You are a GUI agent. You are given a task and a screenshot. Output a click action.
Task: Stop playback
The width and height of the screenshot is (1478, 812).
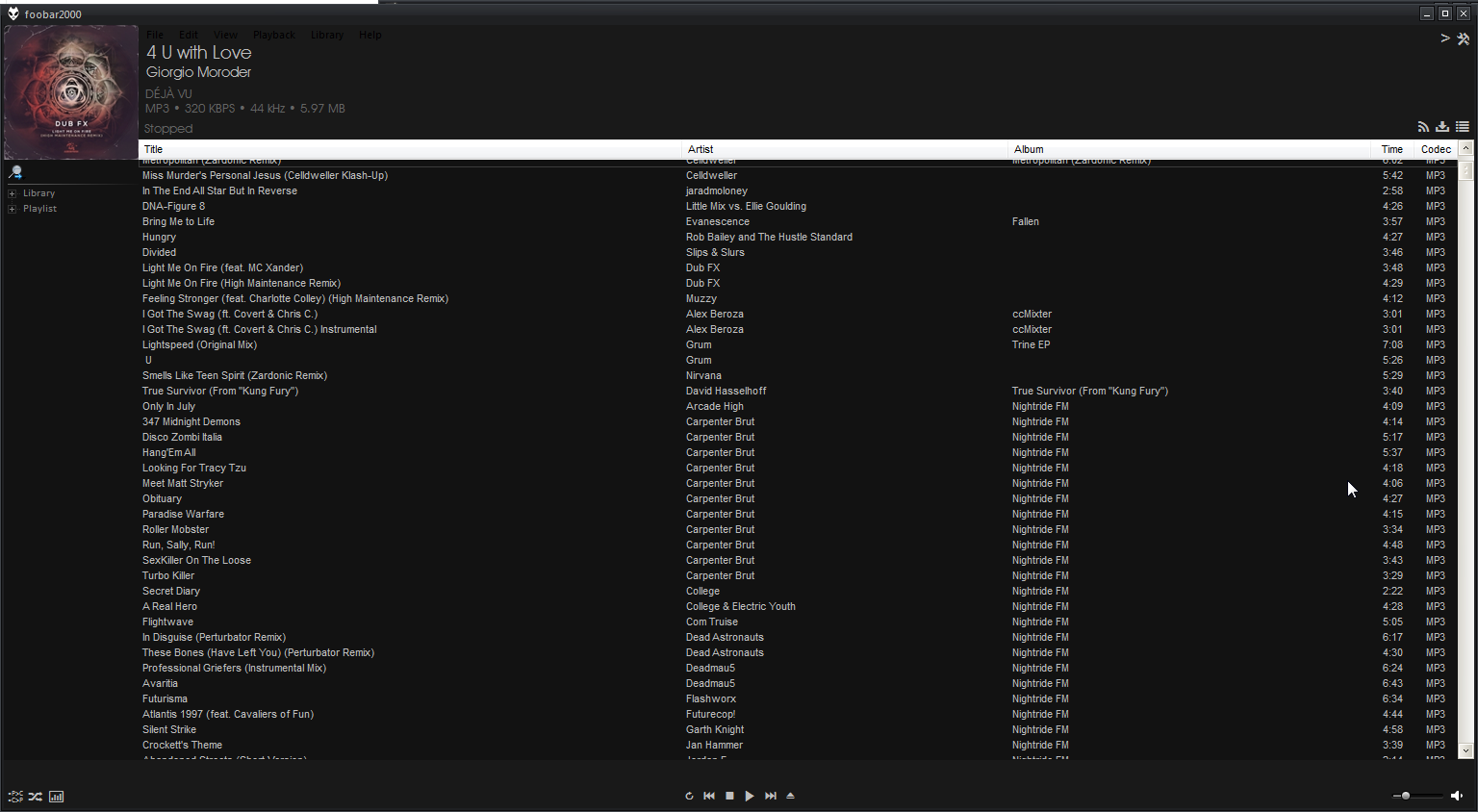click(729, 796)
